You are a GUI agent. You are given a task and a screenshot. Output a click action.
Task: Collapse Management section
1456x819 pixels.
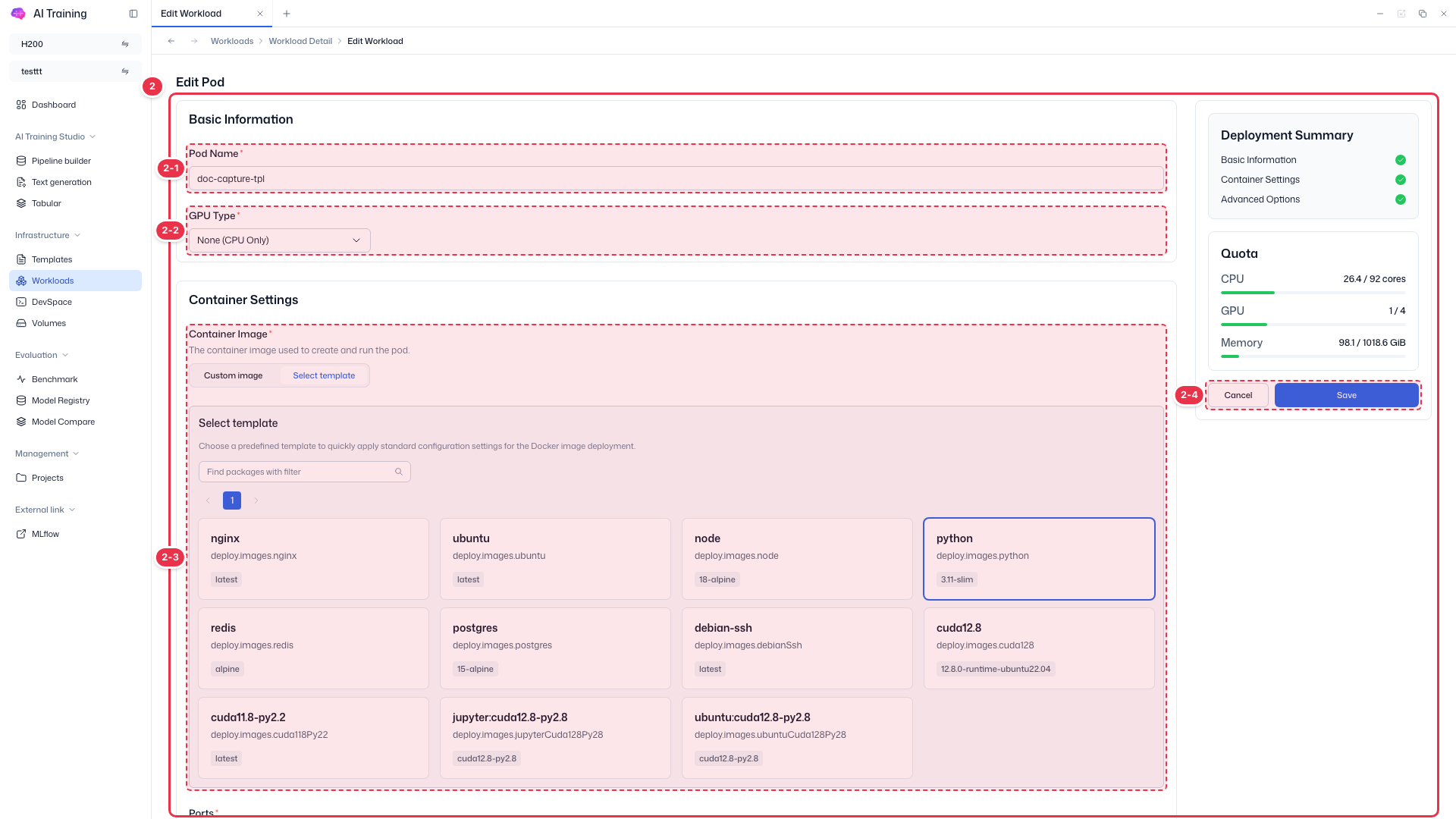point(47,453)
